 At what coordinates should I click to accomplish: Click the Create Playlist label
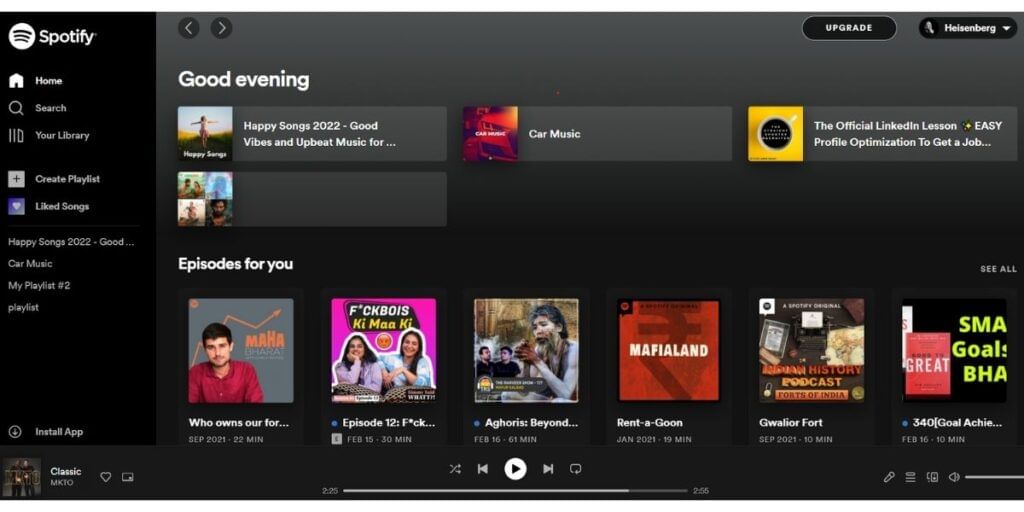(67, 179)
